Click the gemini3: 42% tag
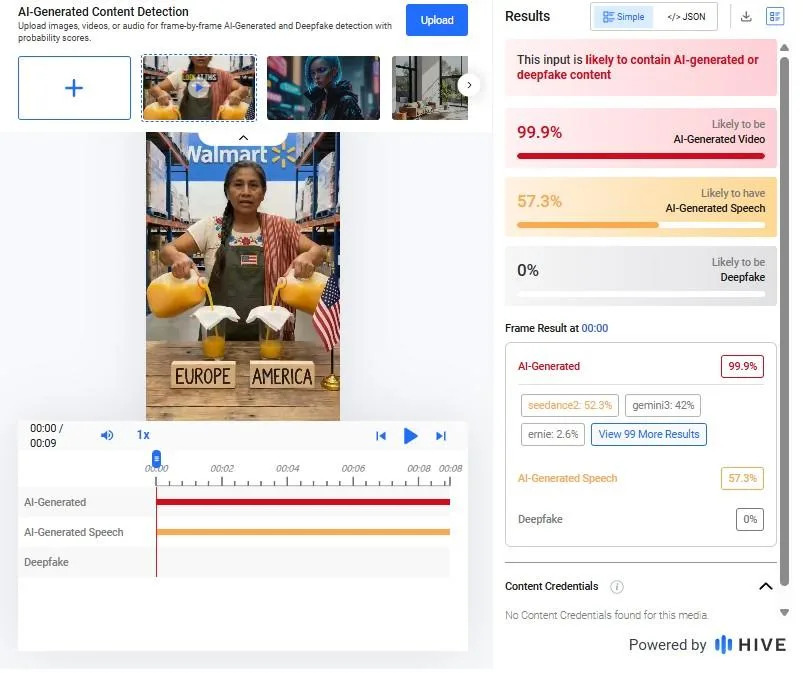 (x=663, y=405)
